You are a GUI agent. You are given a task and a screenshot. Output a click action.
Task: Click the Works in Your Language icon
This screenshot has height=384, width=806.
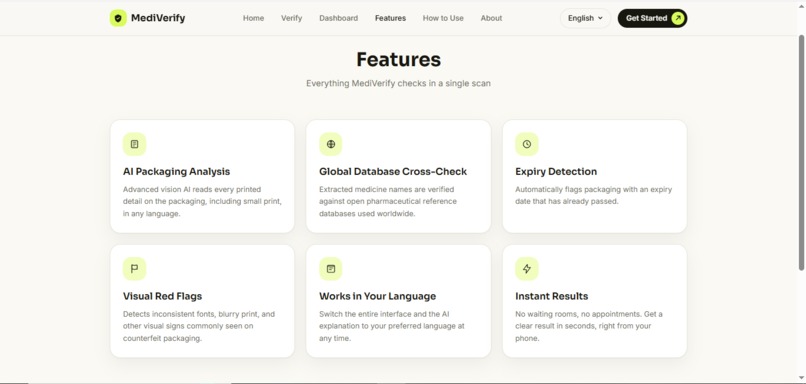(x=331, y=269)
